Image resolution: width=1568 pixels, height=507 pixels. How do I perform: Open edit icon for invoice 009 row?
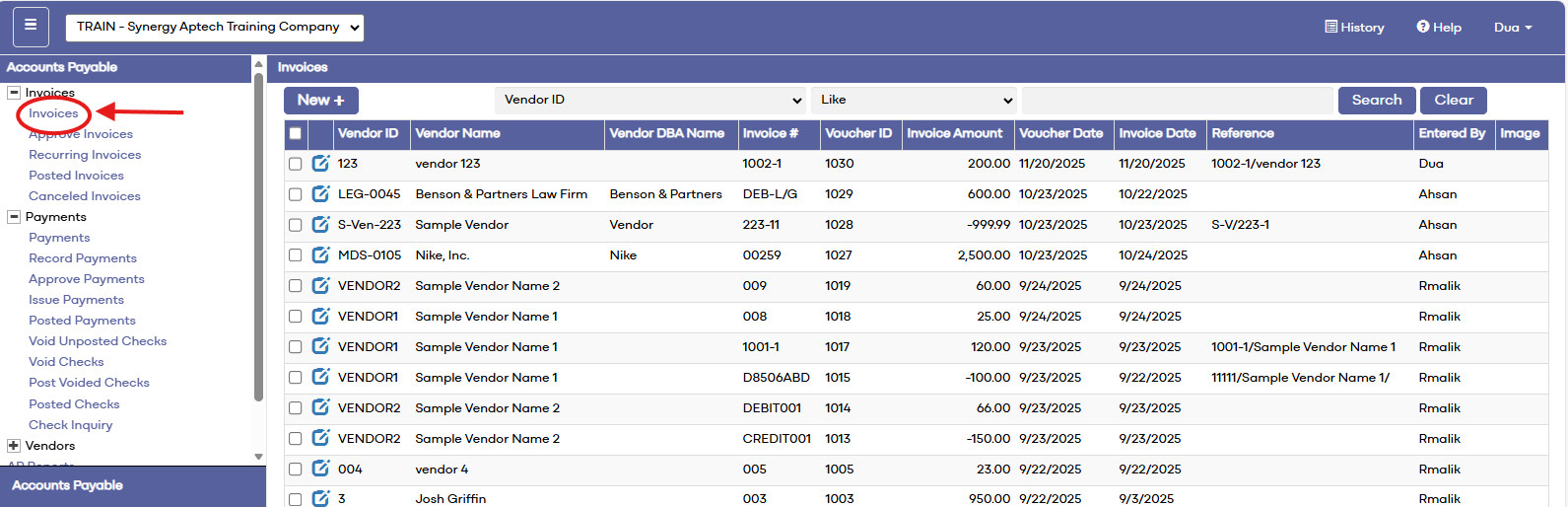321,286
